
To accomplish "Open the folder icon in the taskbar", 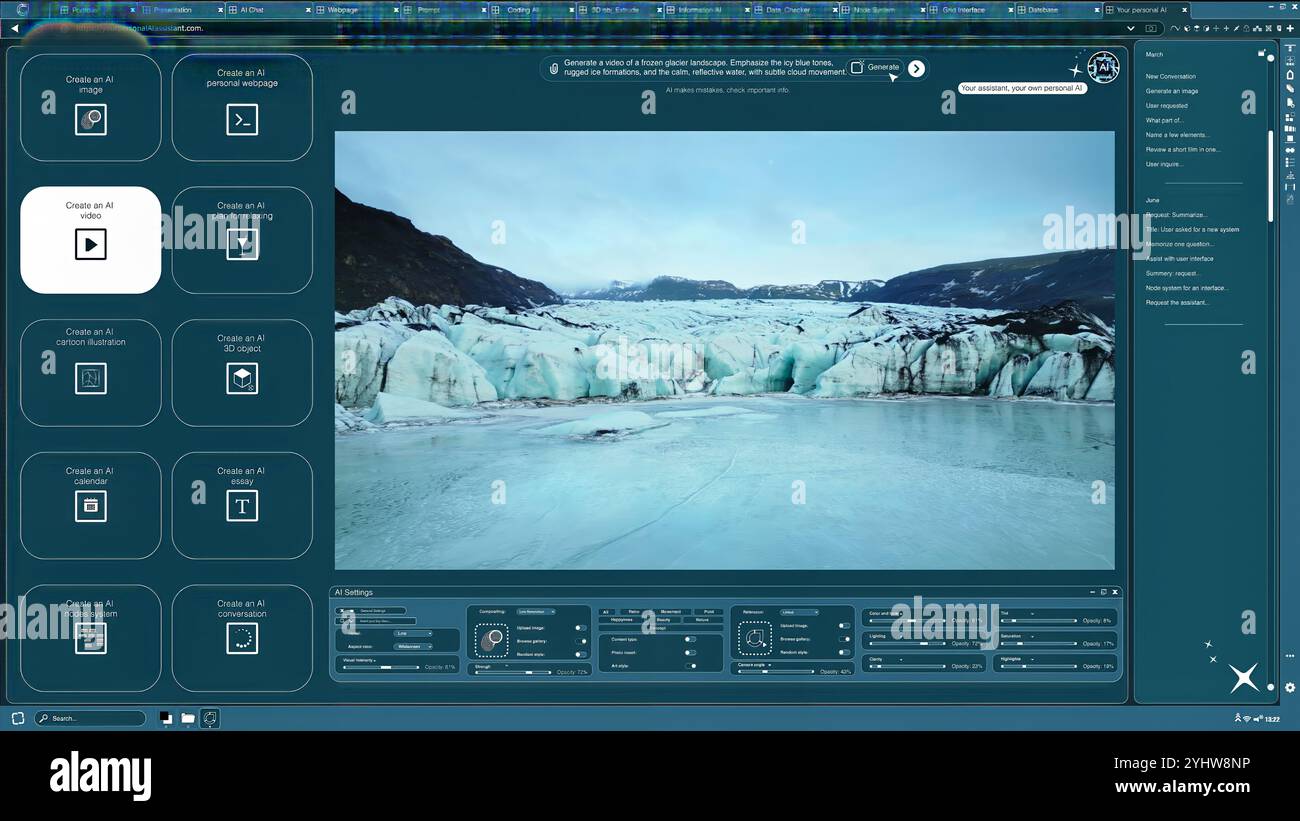I will coord(188,718).
